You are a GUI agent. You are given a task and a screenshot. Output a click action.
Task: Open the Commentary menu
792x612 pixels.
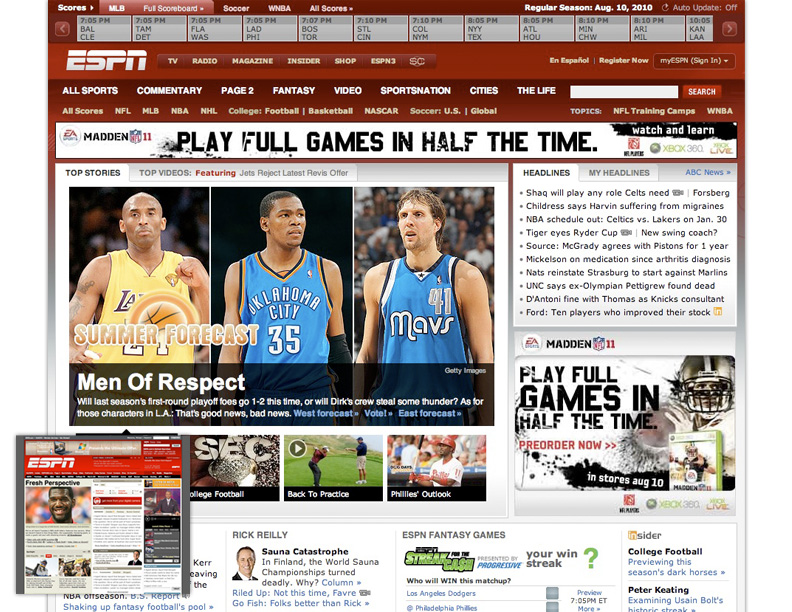(x=169, y=90)
